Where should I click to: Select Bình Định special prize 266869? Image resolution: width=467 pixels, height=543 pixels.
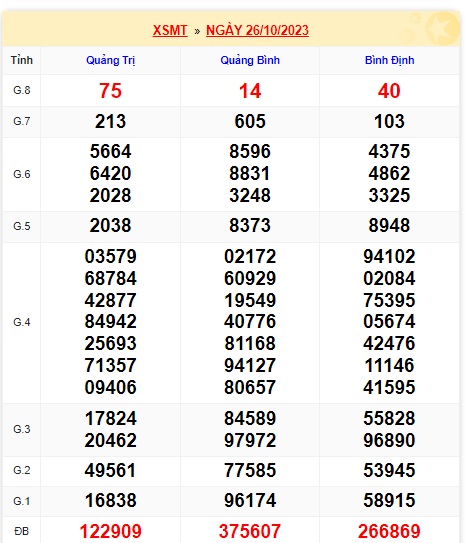pyautogui.click(x=389, y=531)
